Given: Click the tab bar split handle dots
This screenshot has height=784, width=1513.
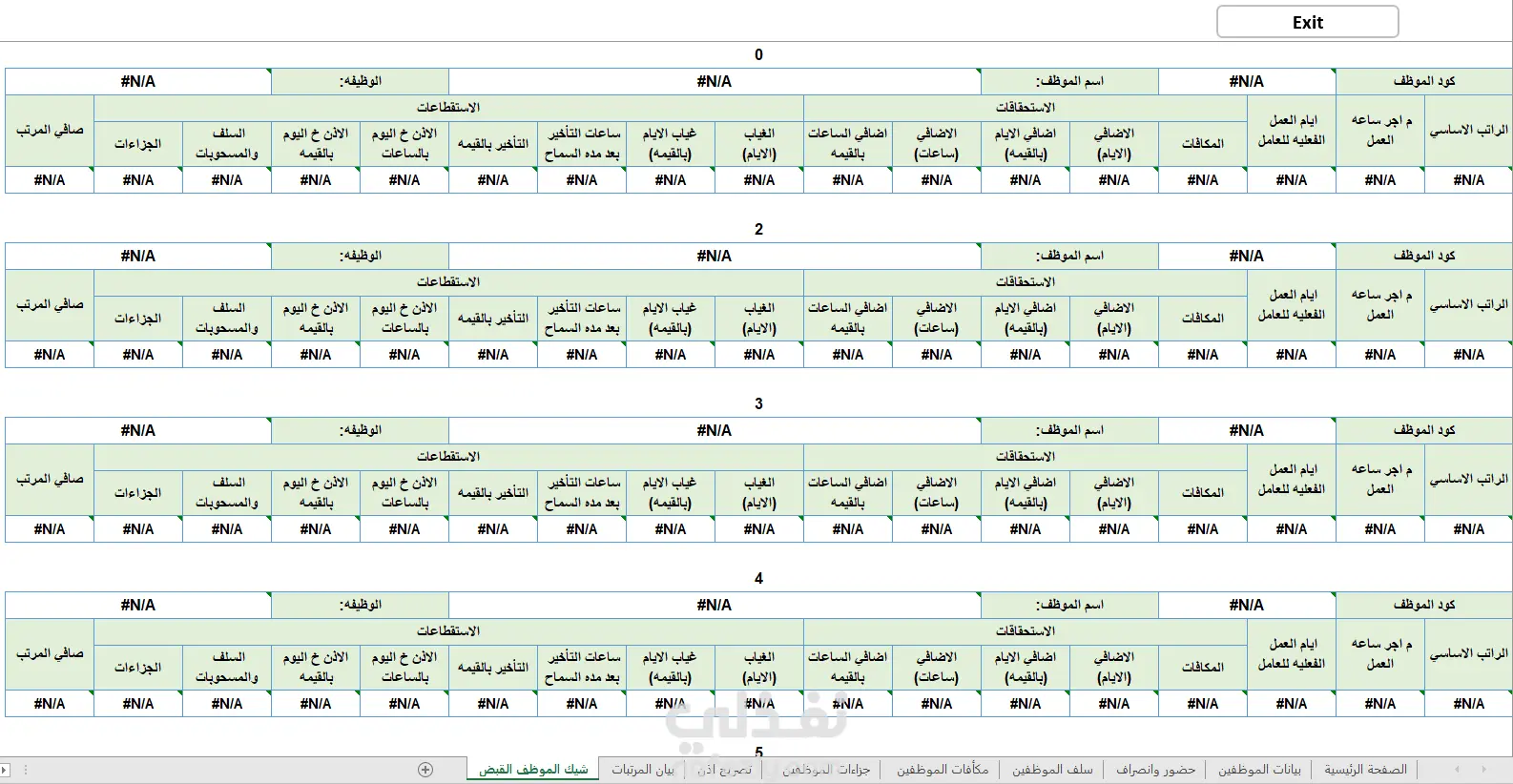Looking at the screenshot, I should pyautogui.click(x=25, y=770).
